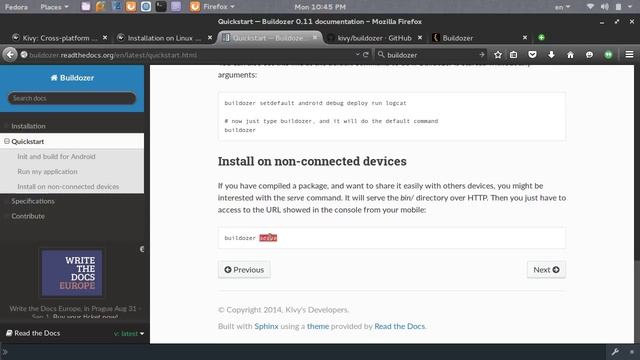Screen dimensions: 640x360
Task: Collapse the Quickstart sidebar section
Action: [7, 141]
